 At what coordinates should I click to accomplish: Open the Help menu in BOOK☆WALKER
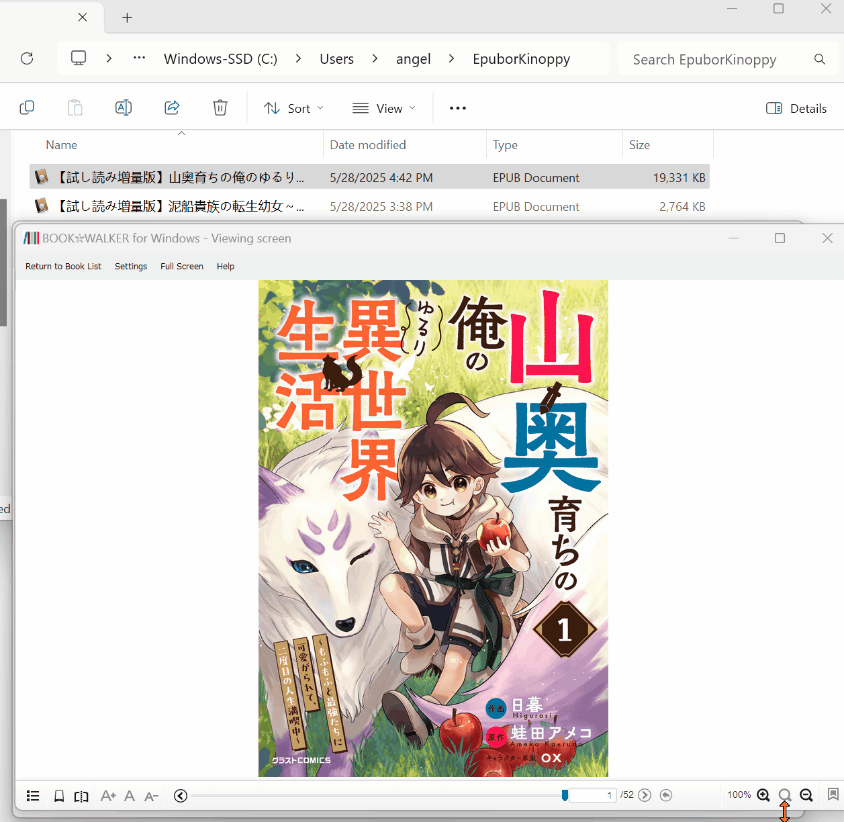[226, 266]
